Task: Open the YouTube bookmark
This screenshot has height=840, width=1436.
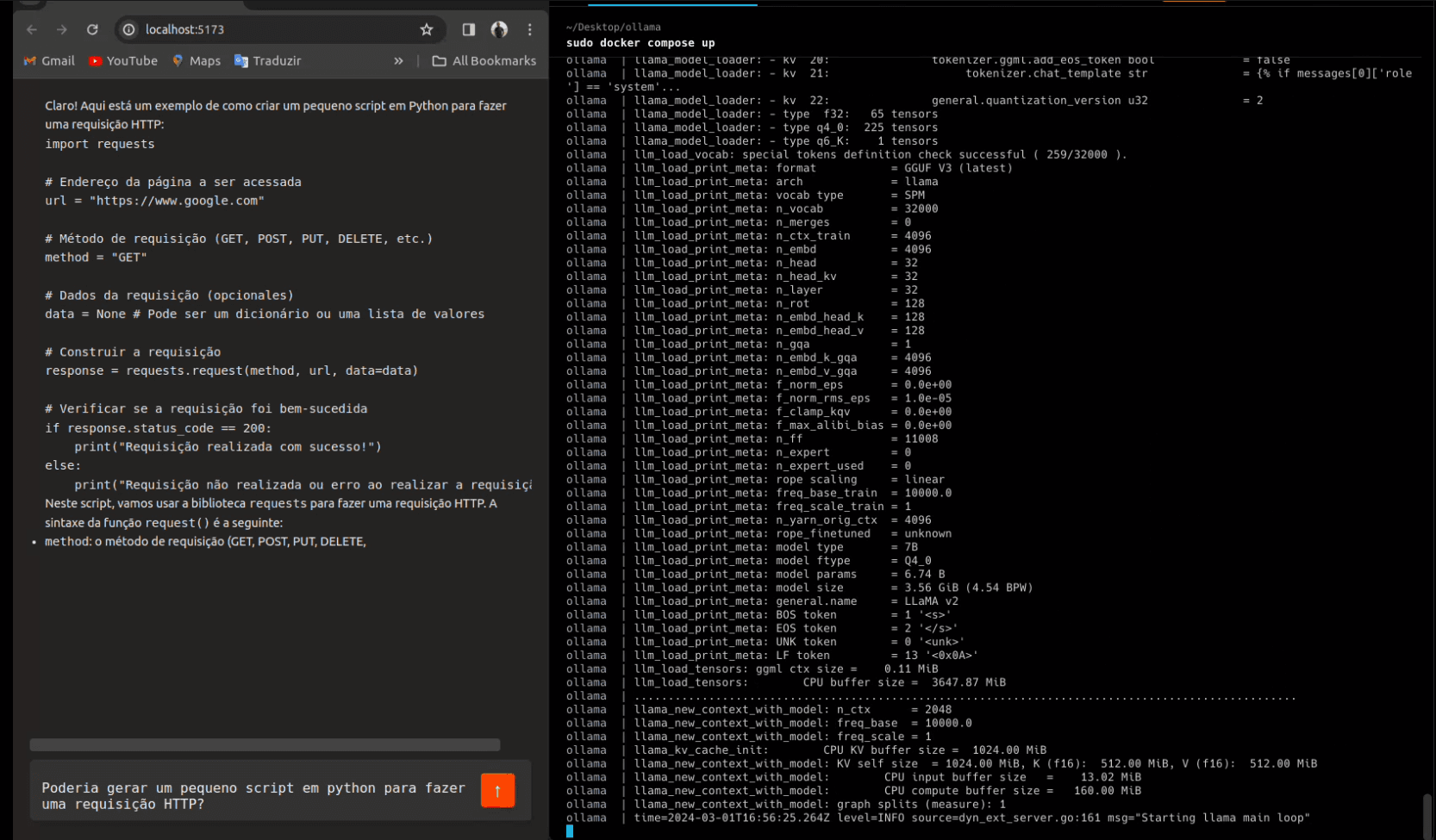Action: tap(123, 61)
